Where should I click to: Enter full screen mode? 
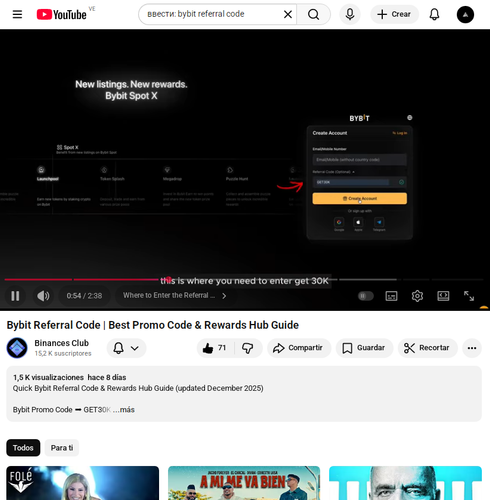pos(469,296)
